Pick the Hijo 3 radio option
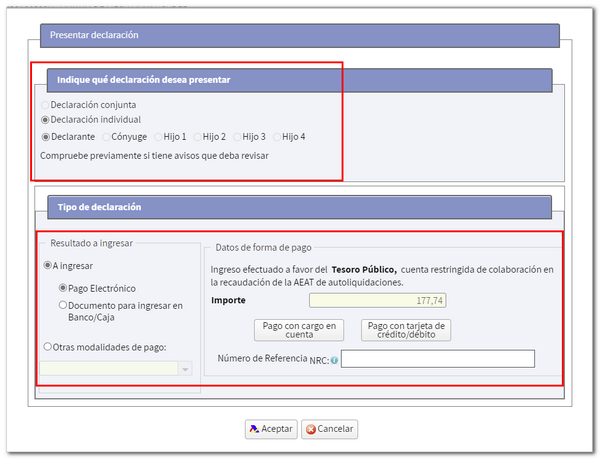Viewport: 600px width, 459px height. point(238,137)
